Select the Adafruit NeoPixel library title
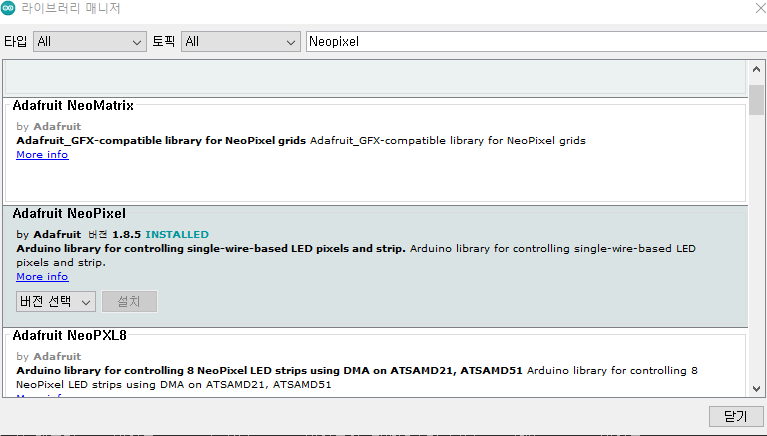The height and width of the screenshot is (436, 767). pos(69,213)
